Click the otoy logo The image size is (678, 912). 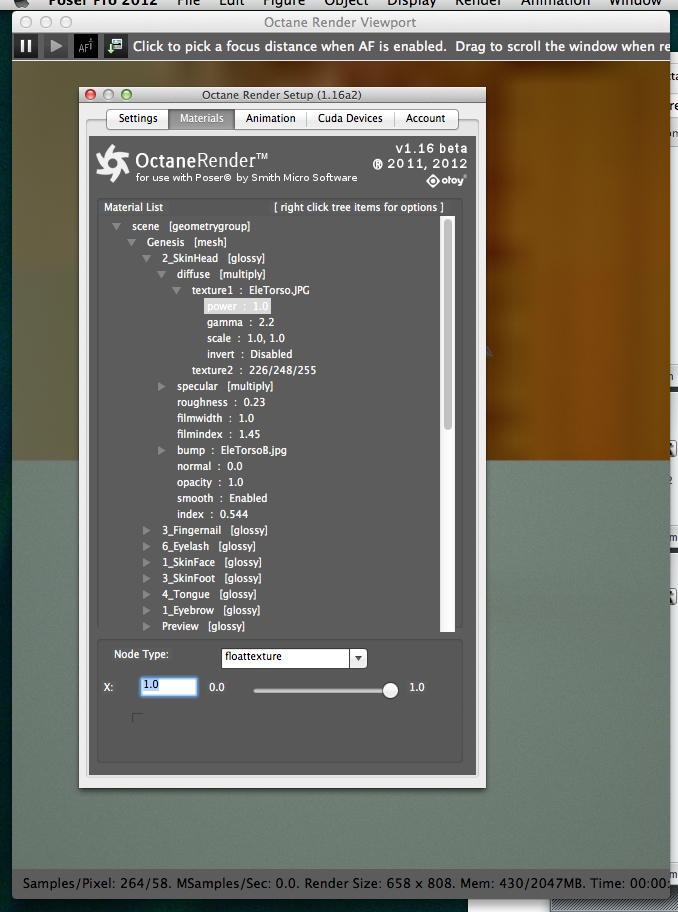447,181
